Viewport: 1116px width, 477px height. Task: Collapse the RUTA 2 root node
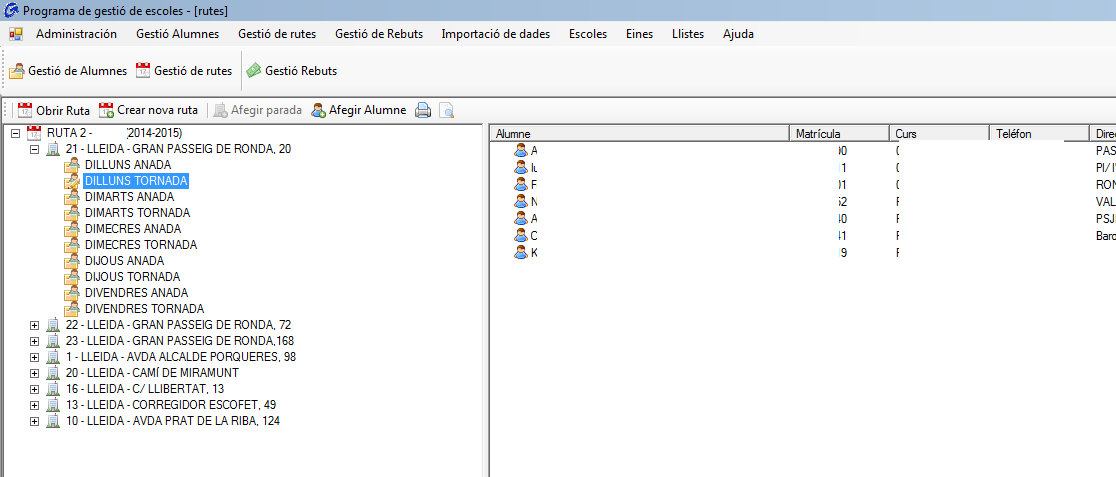[x=15, y=133]
